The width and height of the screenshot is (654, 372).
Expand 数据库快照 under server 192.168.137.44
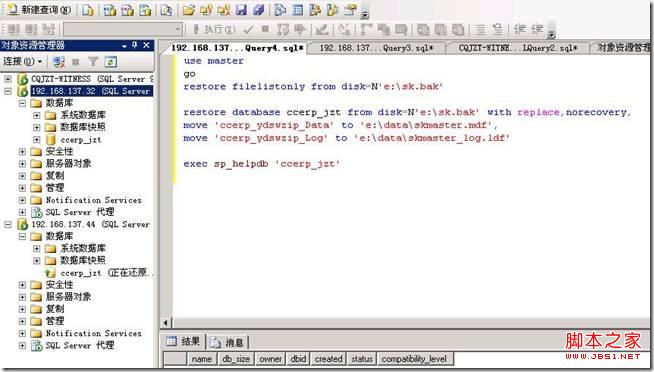coord(37,261)
